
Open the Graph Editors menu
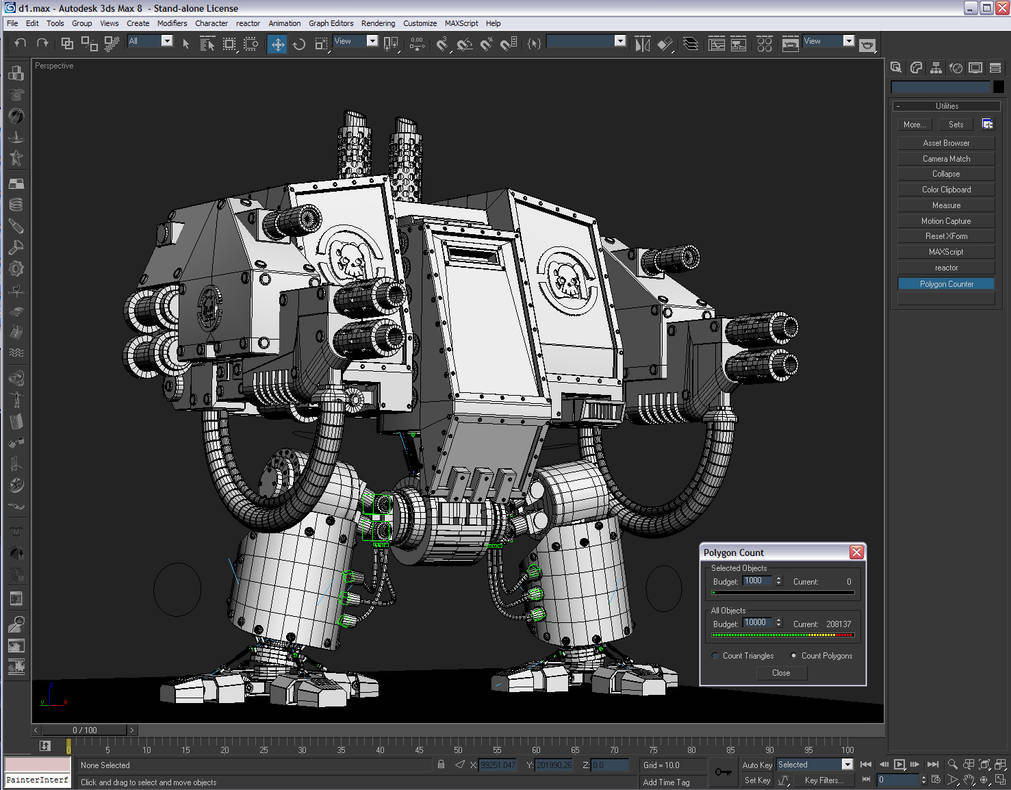coord(331,23)
